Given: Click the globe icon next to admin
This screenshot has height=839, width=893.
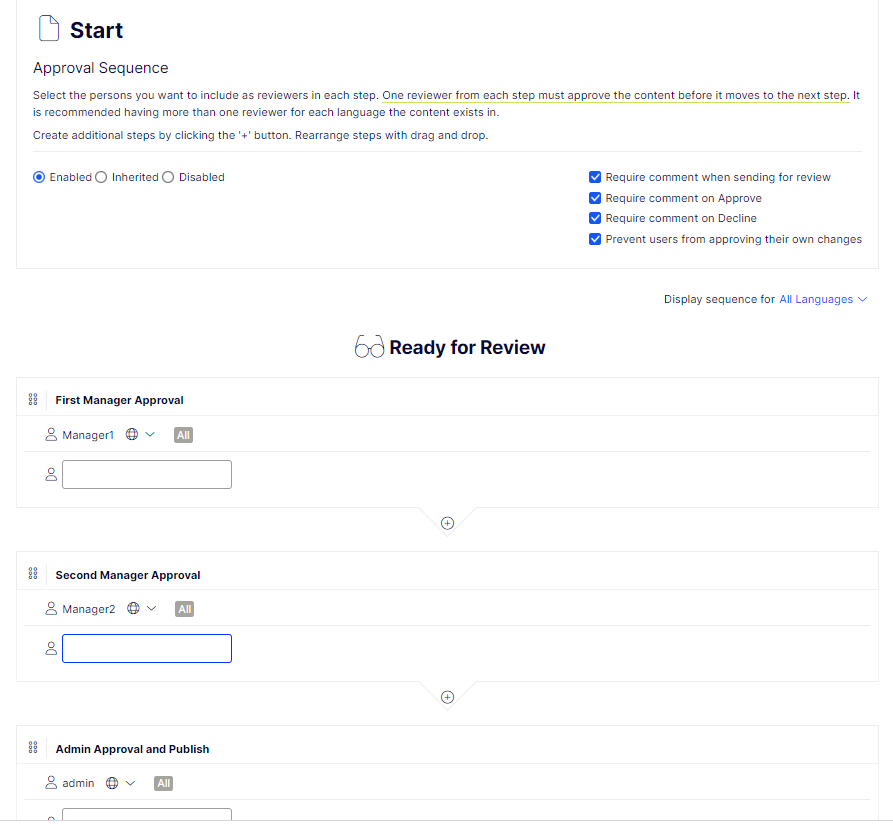Looking at the screenshot, I should (112, 783).
